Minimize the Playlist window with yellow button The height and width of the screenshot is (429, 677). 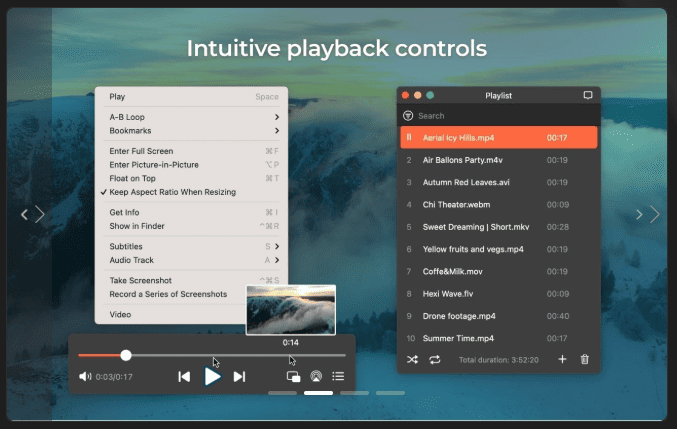click(418, 95)
